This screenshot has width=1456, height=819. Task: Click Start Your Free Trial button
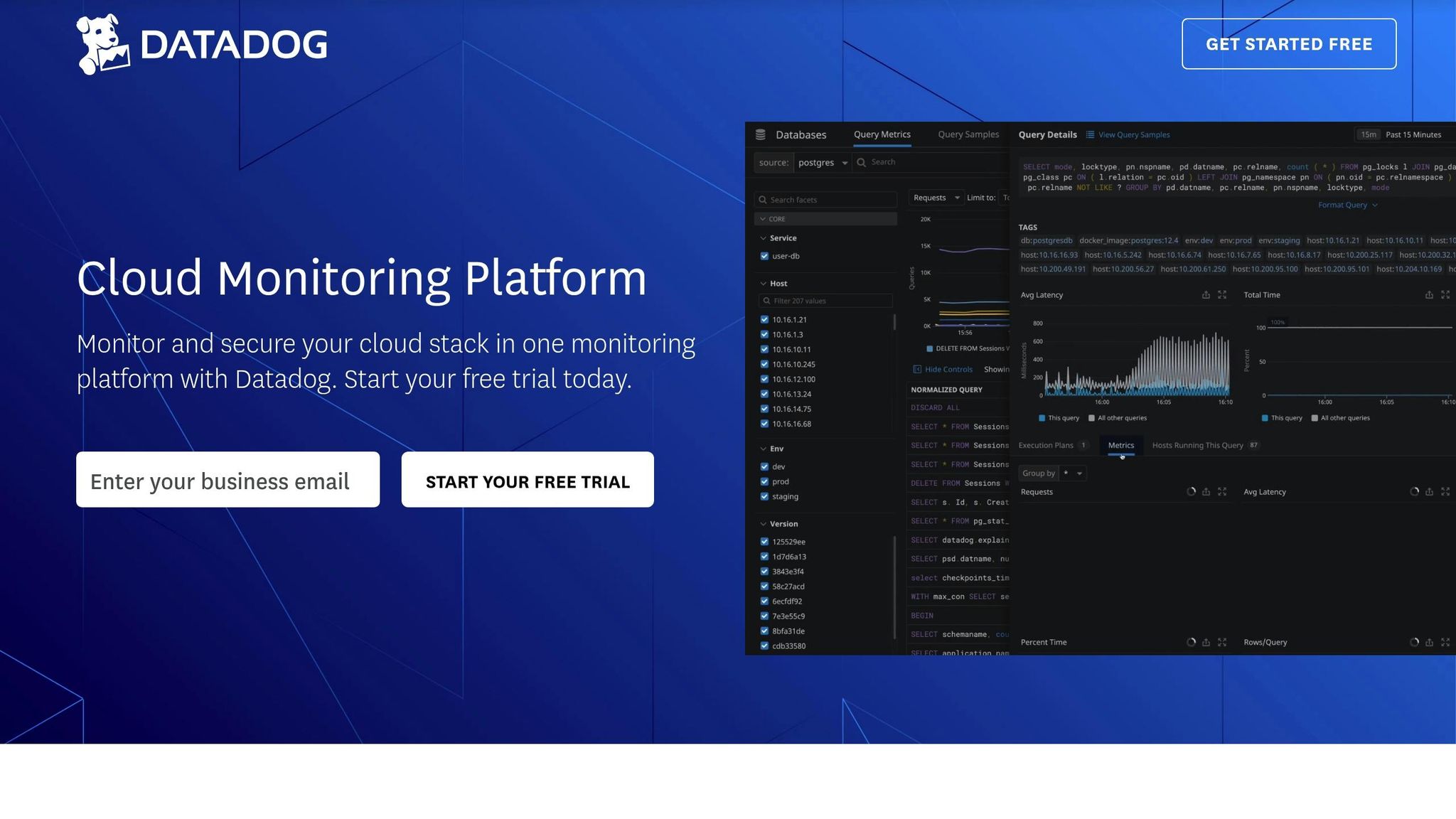click(x=527, y=480)
